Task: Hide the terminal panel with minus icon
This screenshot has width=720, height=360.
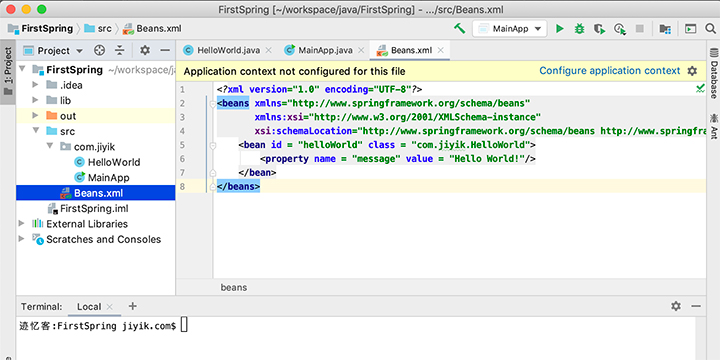Action: coord(696,306)
